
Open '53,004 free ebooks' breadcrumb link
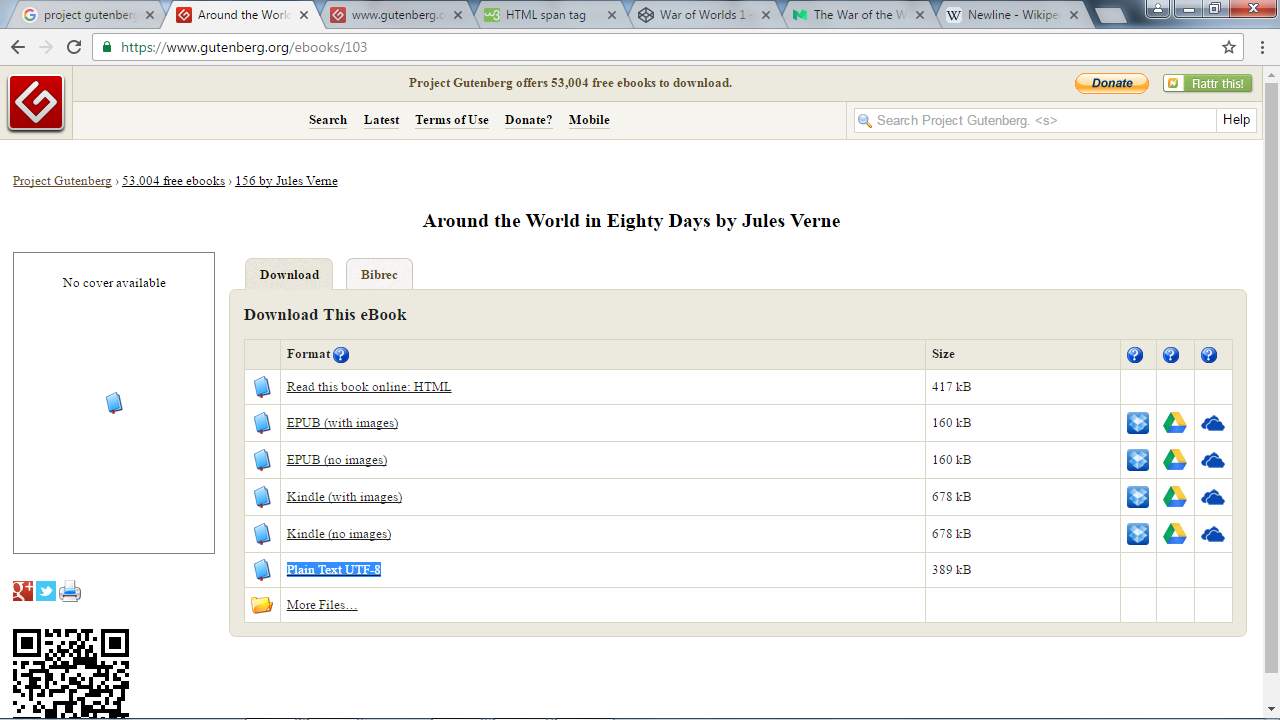(173, 181)
